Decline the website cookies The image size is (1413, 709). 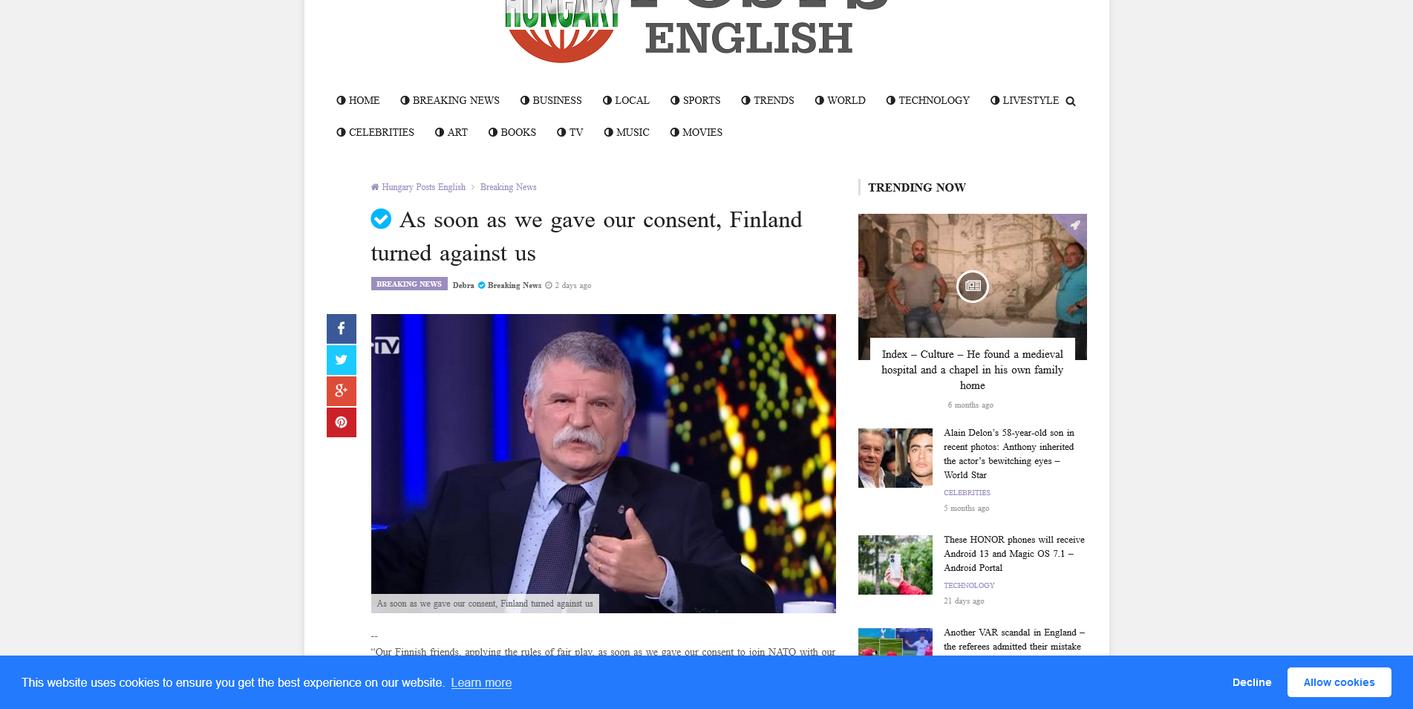pos(1252,682)
